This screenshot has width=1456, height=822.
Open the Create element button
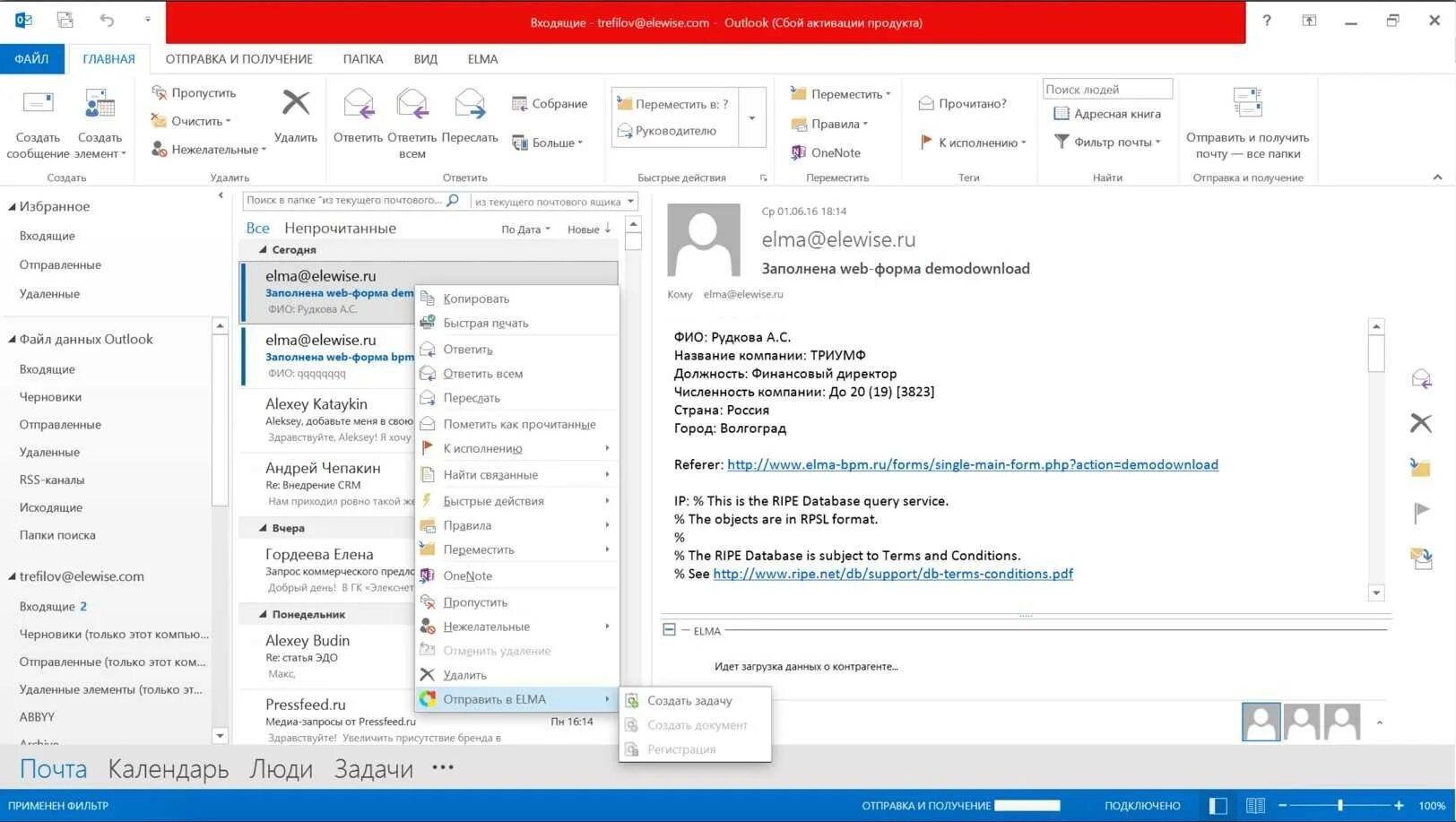click(x=100, y=125)
